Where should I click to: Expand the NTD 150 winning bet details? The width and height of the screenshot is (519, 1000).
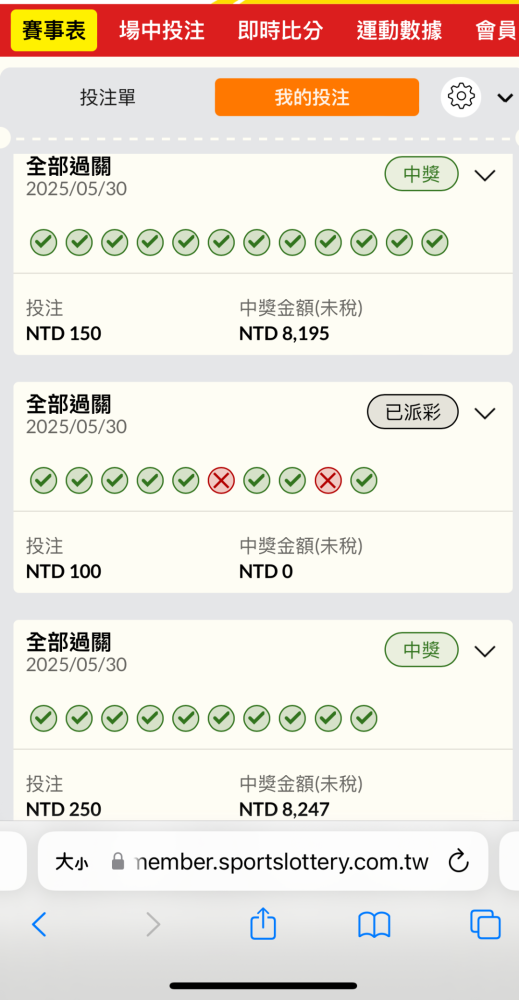(485, 175)
